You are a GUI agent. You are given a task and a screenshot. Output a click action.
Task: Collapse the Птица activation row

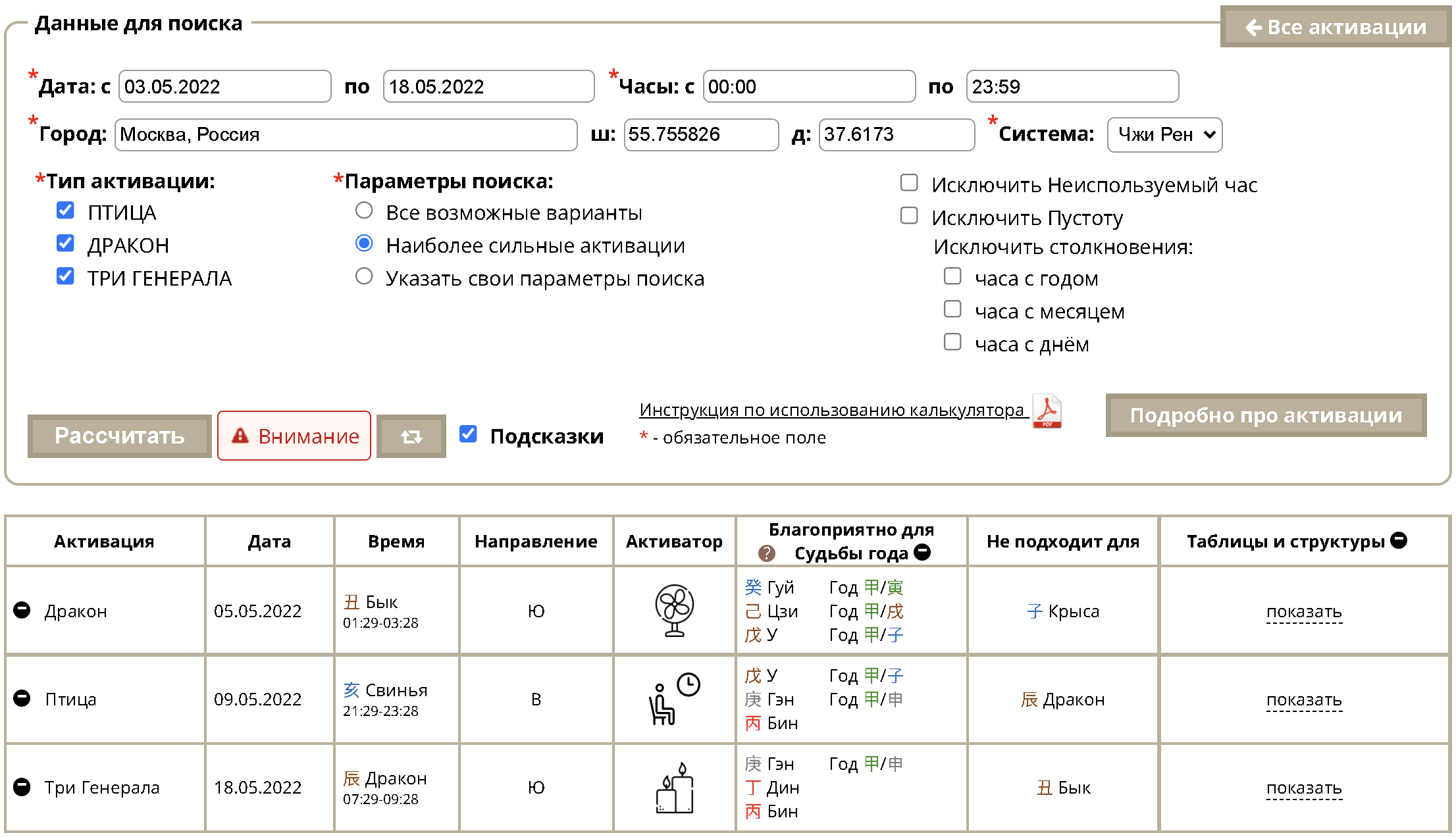22,698
